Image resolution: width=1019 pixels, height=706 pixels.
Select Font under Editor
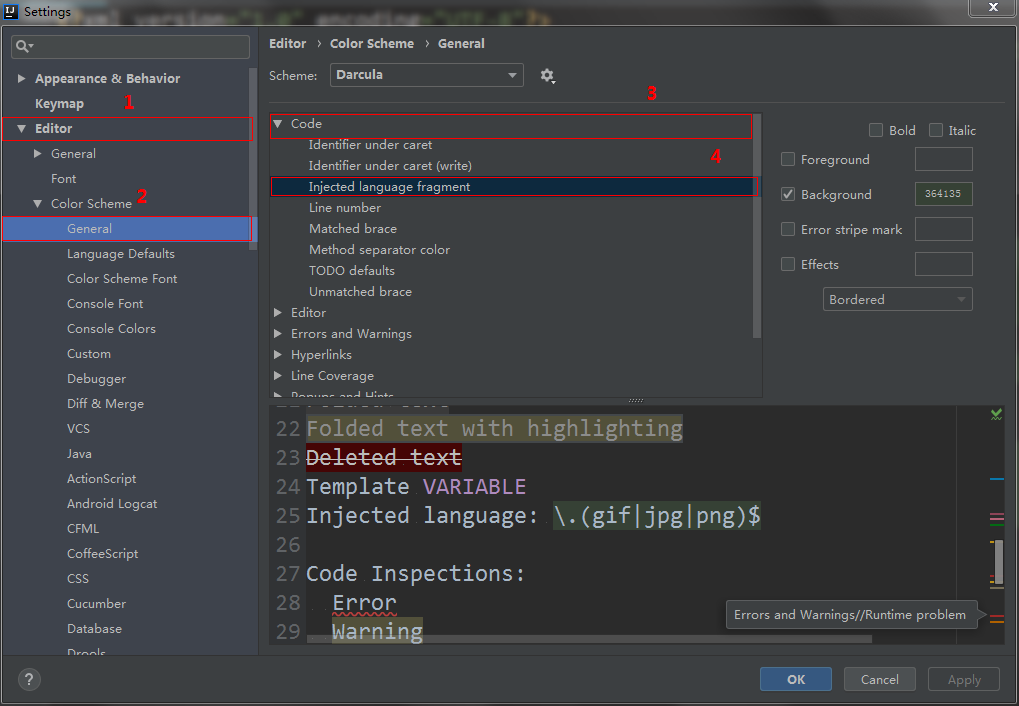pos(63,179)
